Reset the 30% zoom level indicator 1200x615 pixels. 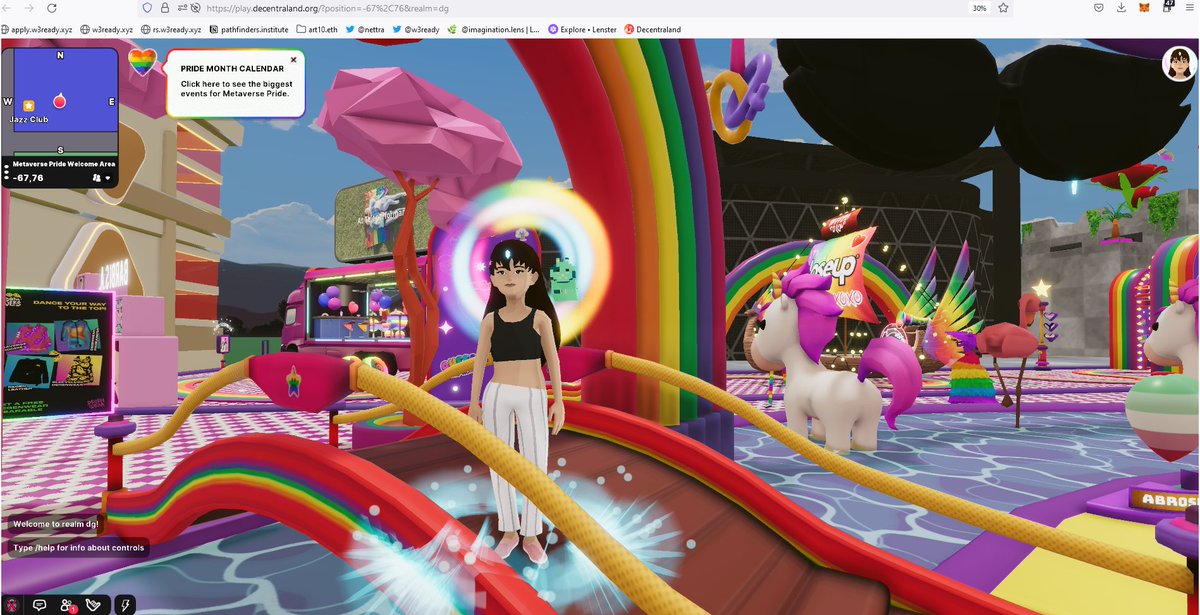click(979, 7)
